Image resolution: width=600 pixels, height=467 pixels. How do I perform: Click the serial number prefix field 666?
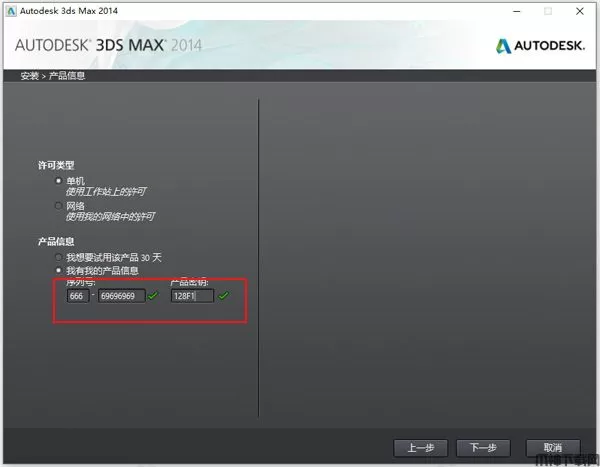[x=78, y=296]
